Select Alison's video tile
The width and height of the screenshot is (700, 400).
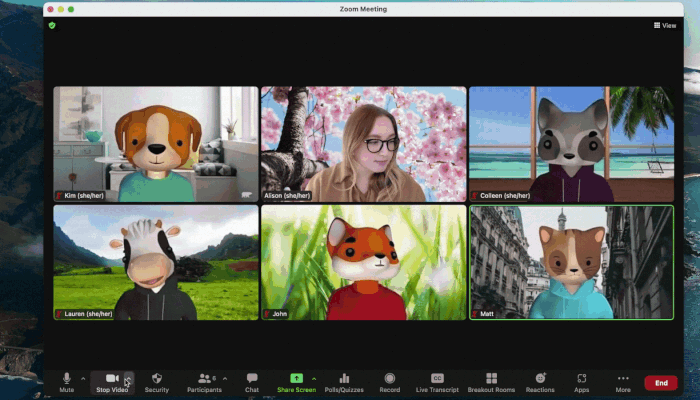tap(363, 143)
